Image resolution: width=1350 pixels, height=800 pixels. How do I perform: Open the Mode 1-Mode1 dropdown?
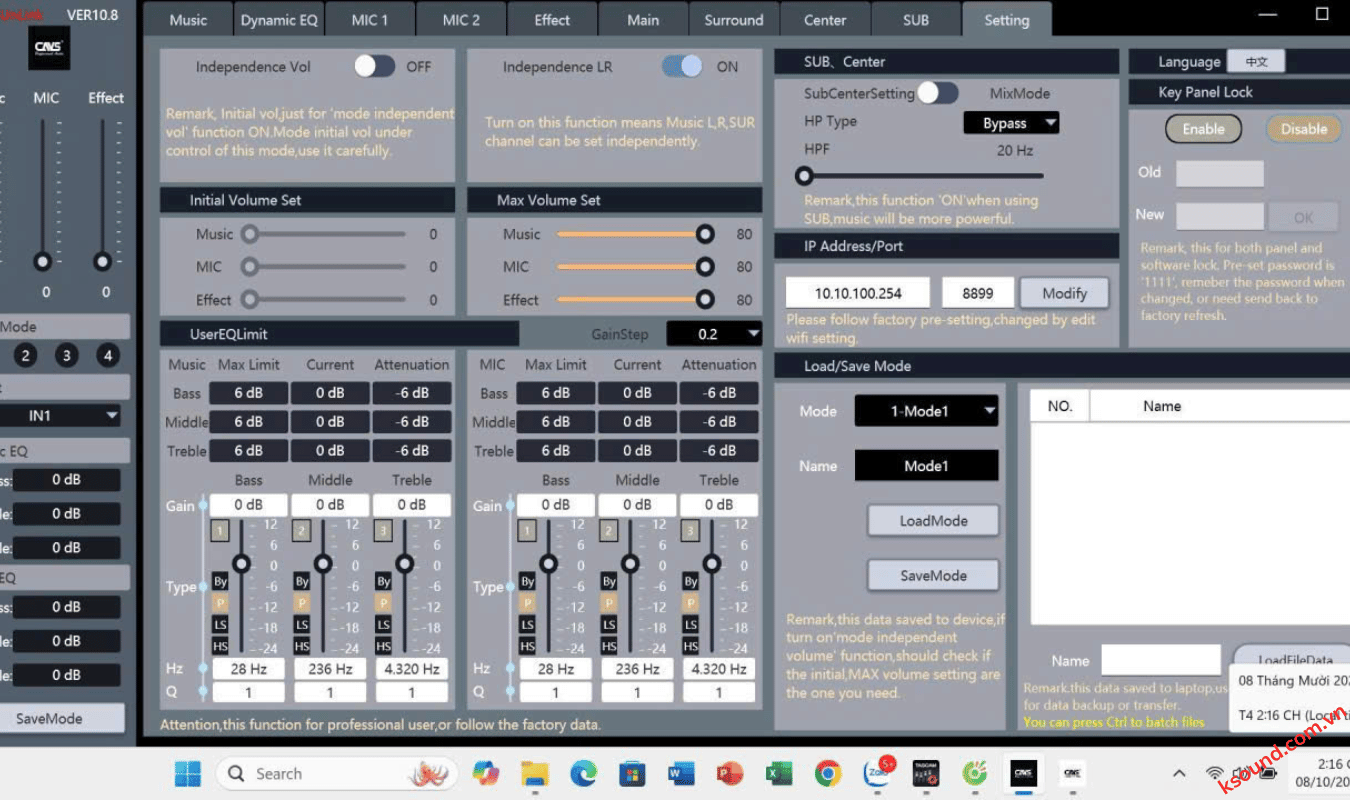pos(926,411)
